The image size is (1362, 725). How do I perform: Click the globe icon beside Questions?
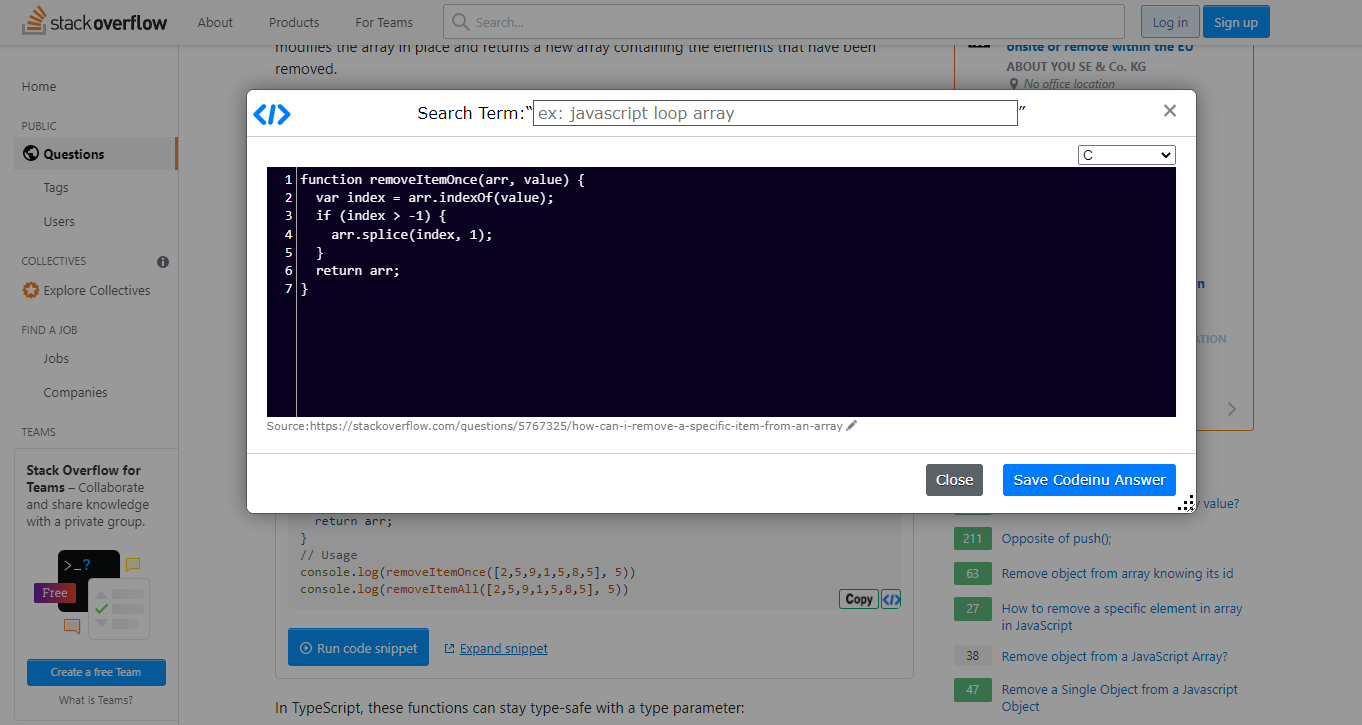(31, 154)
